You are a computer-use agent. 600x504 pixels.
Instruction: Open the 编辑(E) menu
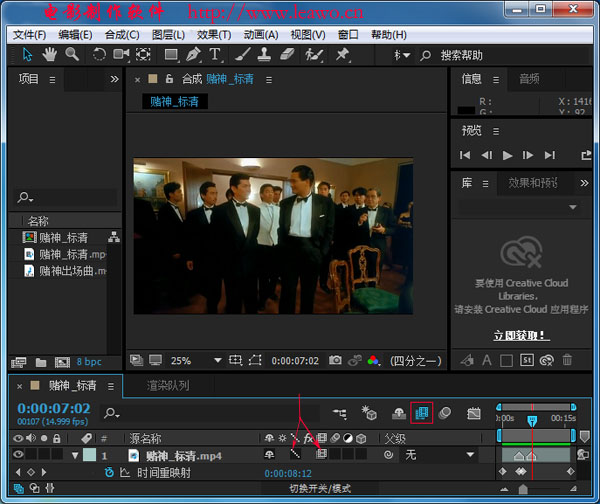coord(75,35)
